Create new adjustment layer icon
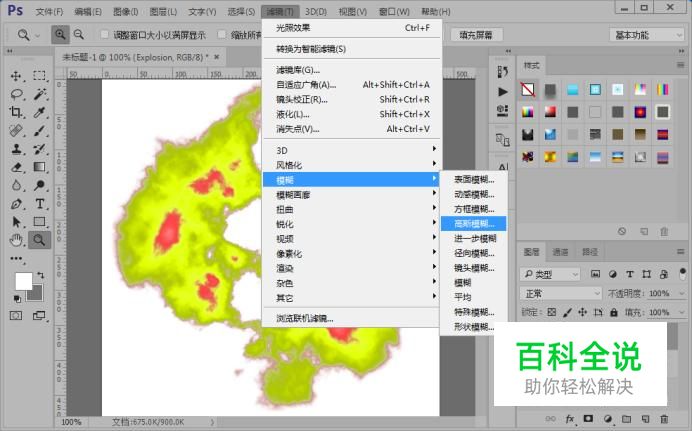This screenshot has width=692, height=431. 608,419
